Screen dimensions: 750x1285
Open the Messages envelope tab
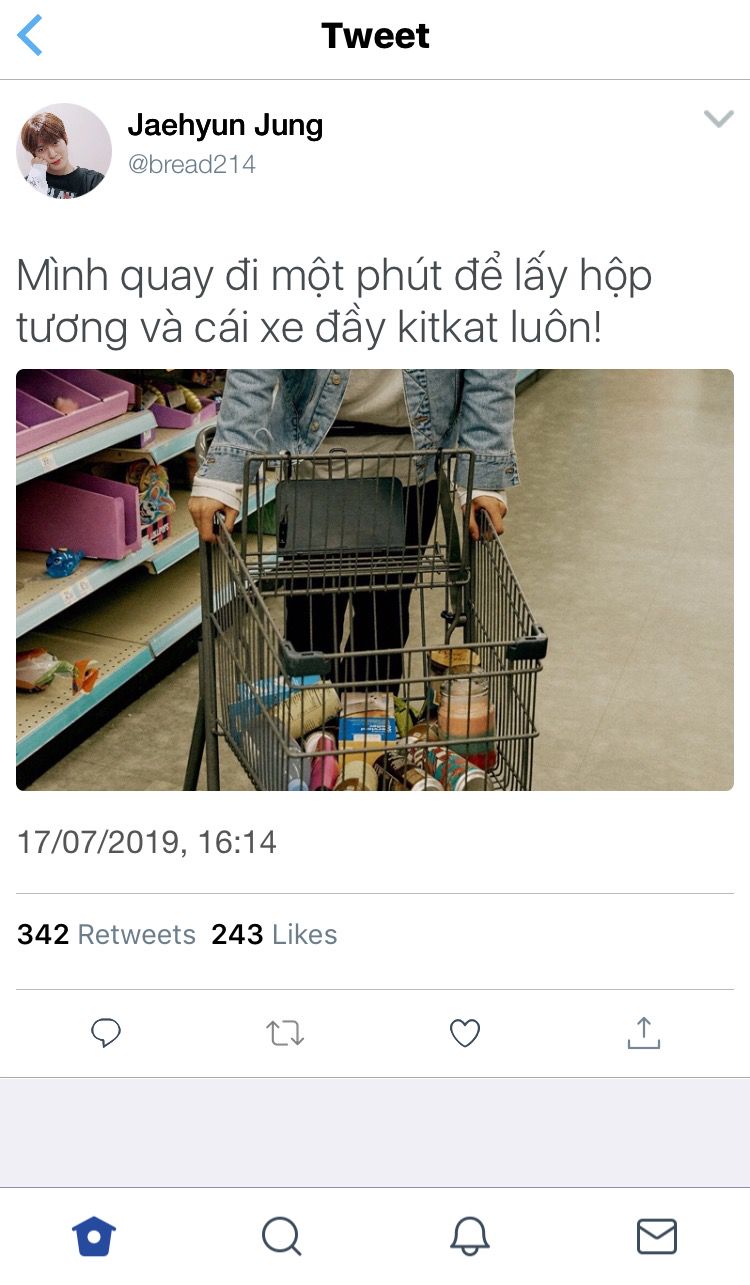pyautogui.click(x=657, y=1237)
